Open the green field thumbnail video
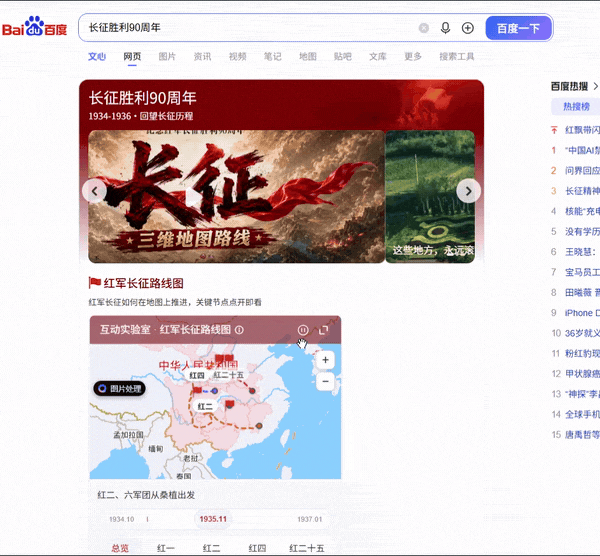This screenshot has height=556, width=600. (x=430, y=197)
